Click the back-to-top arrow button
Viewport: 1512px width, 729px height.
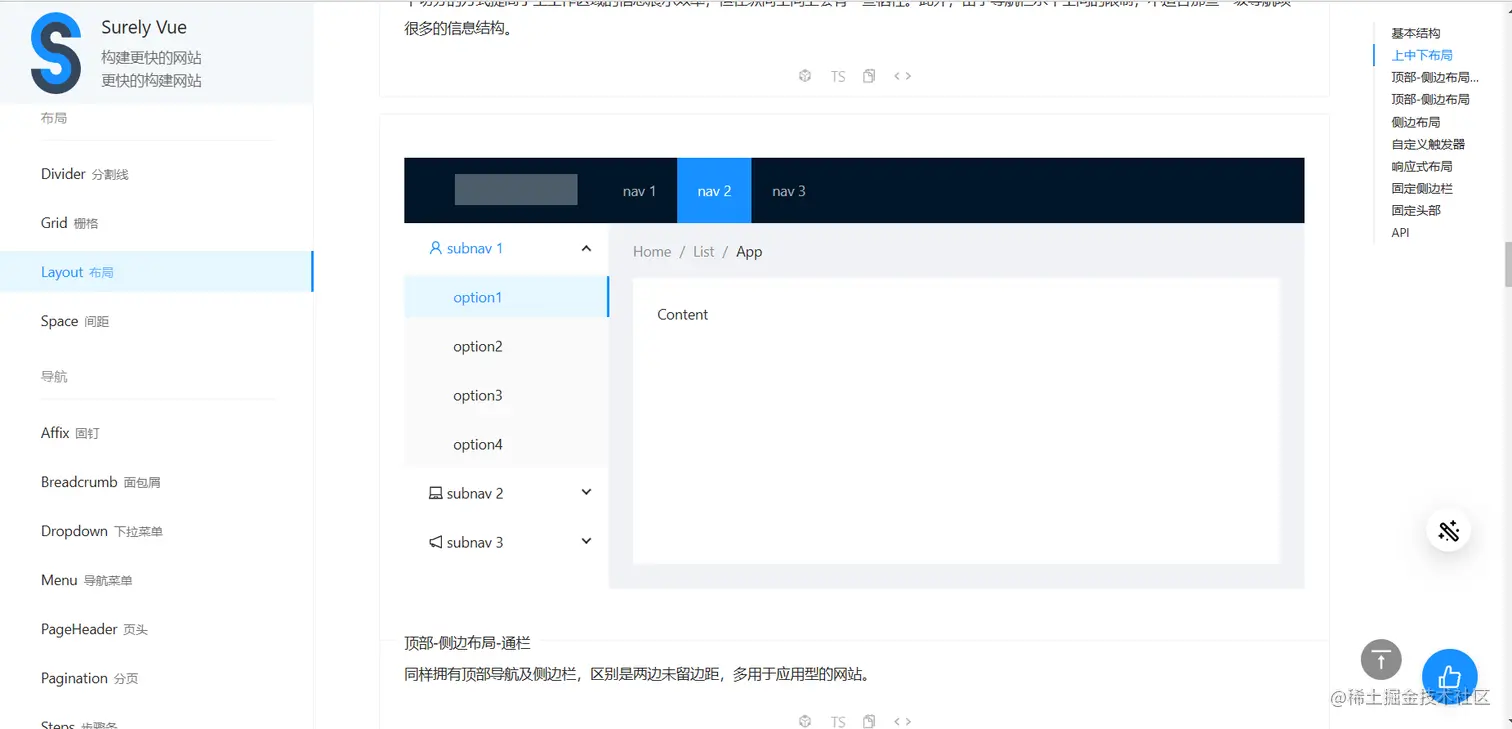(1381, 660)
